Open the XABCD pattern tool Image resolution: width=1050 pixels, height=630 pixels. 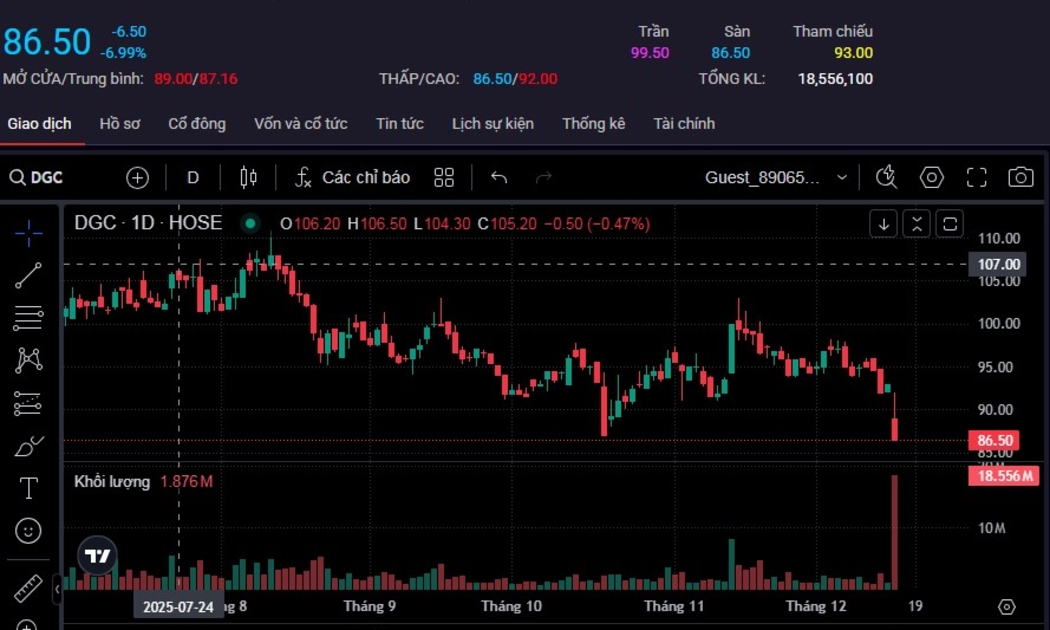29,360
